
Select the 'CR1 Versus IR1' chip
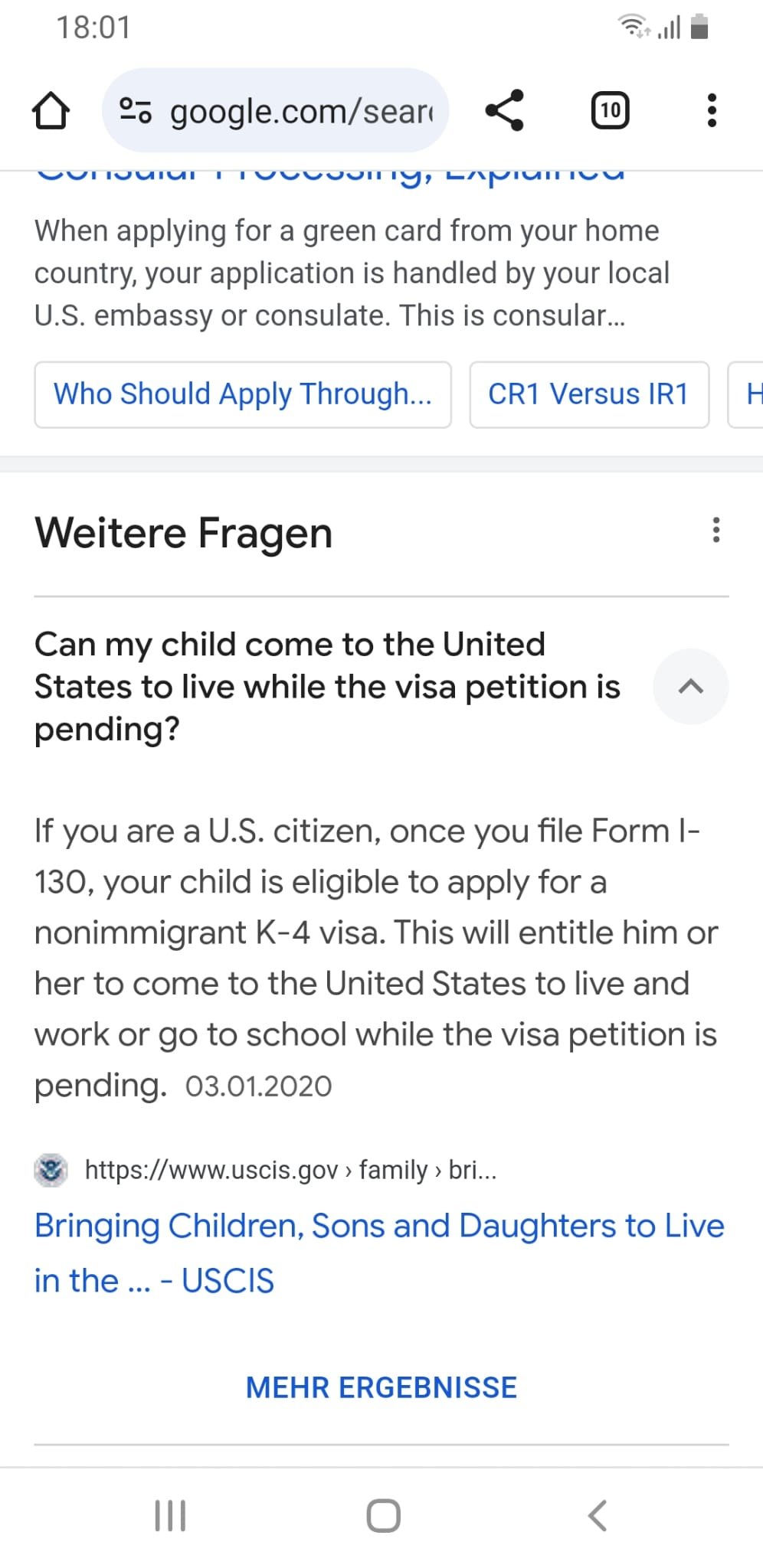coord(588,394)
